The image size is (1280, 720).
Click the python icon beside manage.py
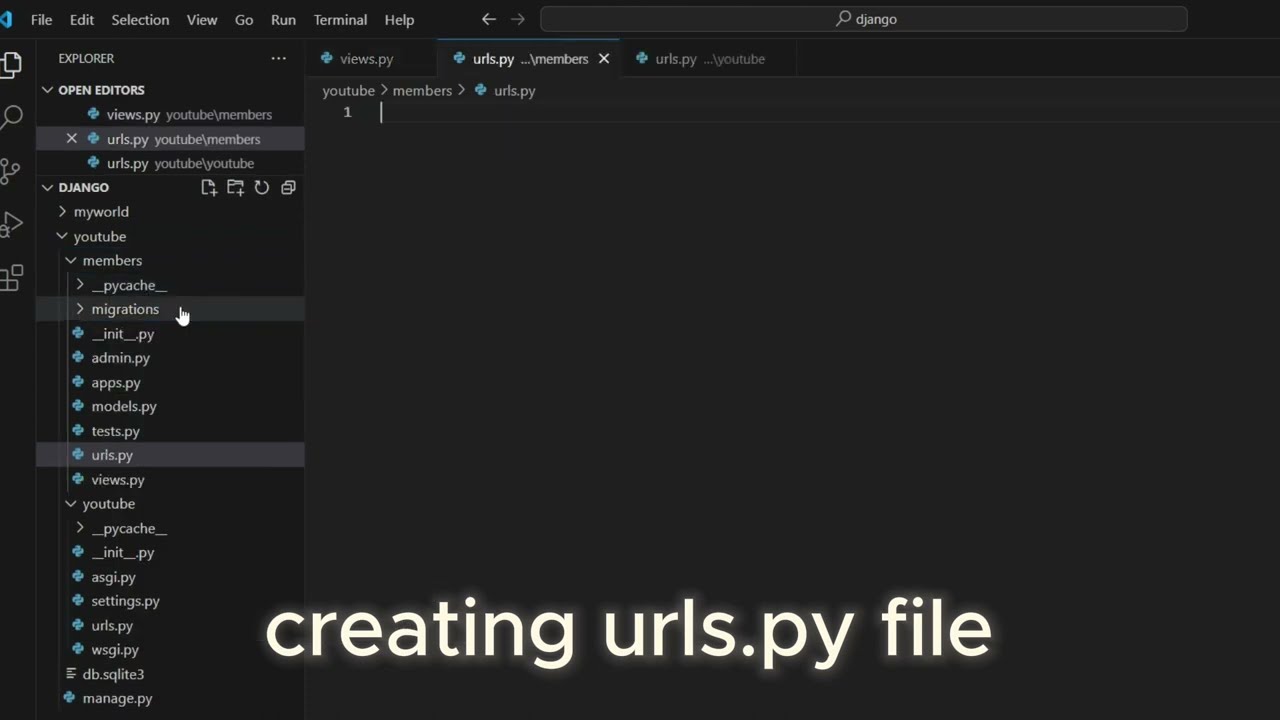(69, 698)
